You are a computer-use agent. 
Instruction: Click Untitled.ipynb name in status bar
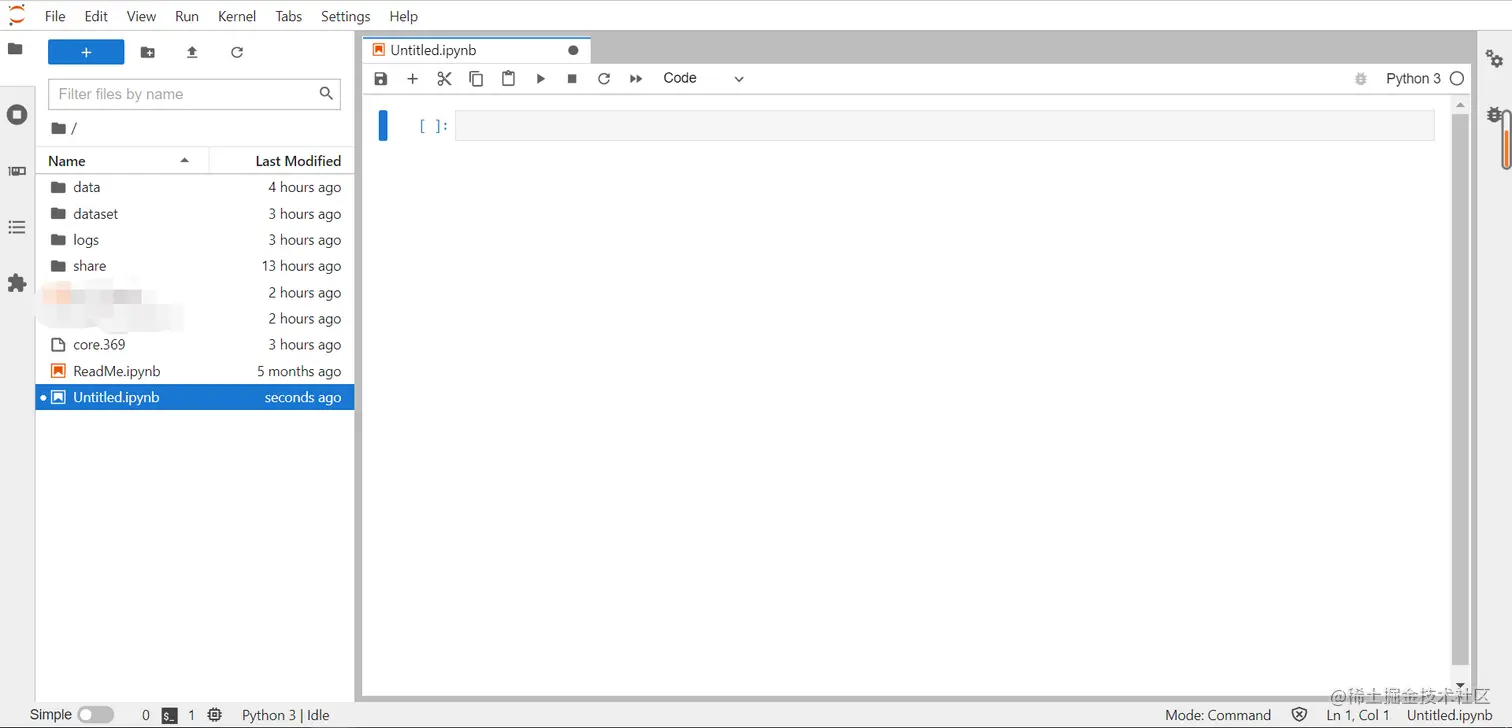[1449, 715]
